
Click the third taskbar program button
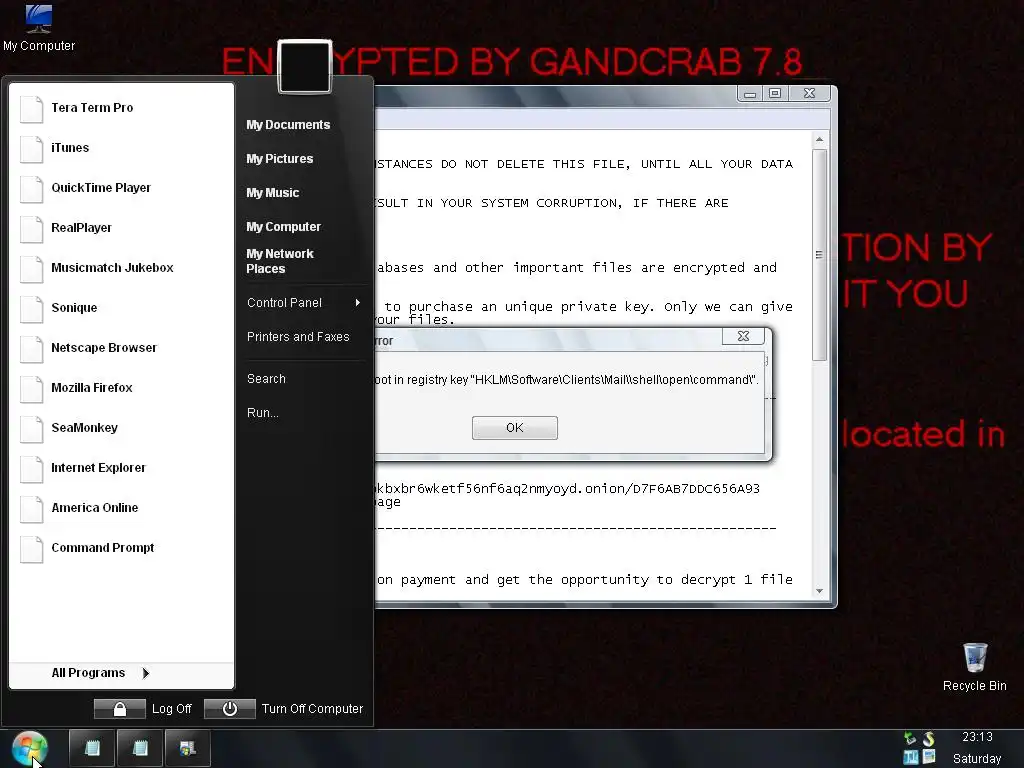point(187,748)
